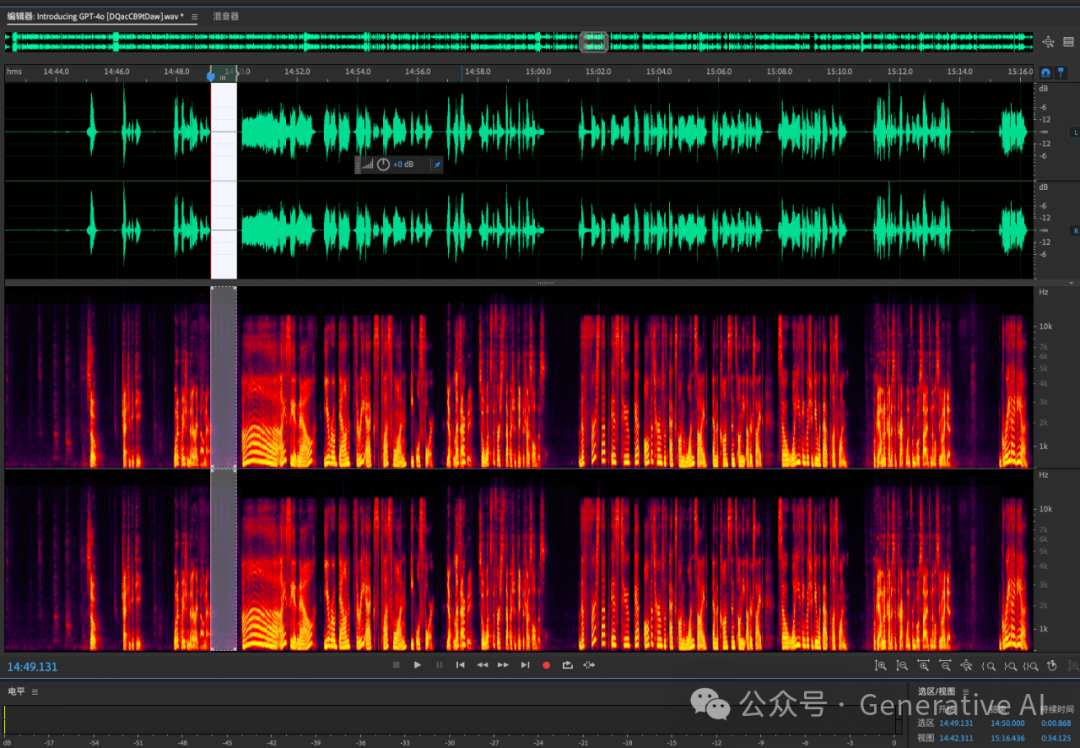Toggle Loop Playback button
The image size is (1080, 748).
[x=568, y=665]
